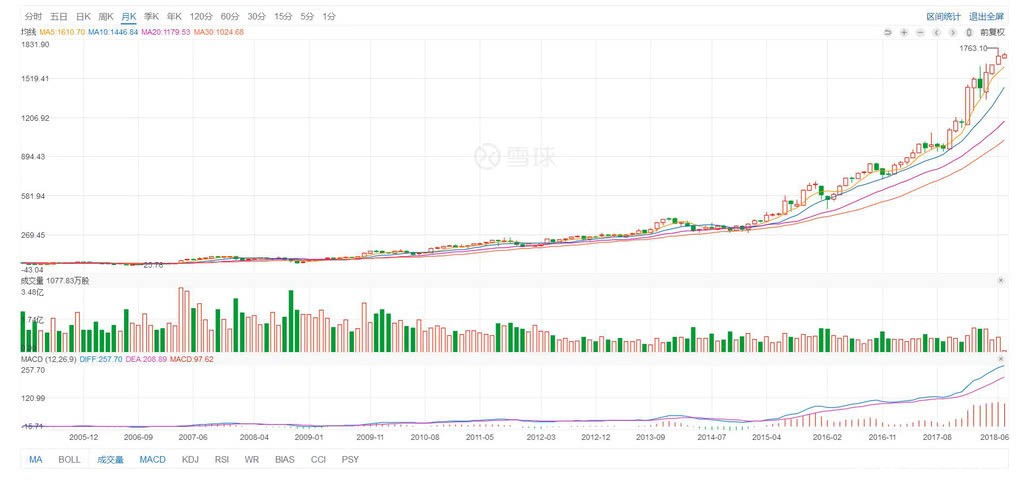Image resolution: width=1026 pixels, height=488 pixels.
Task: Click the 区间统计 link
Action: tap(943, 17)
